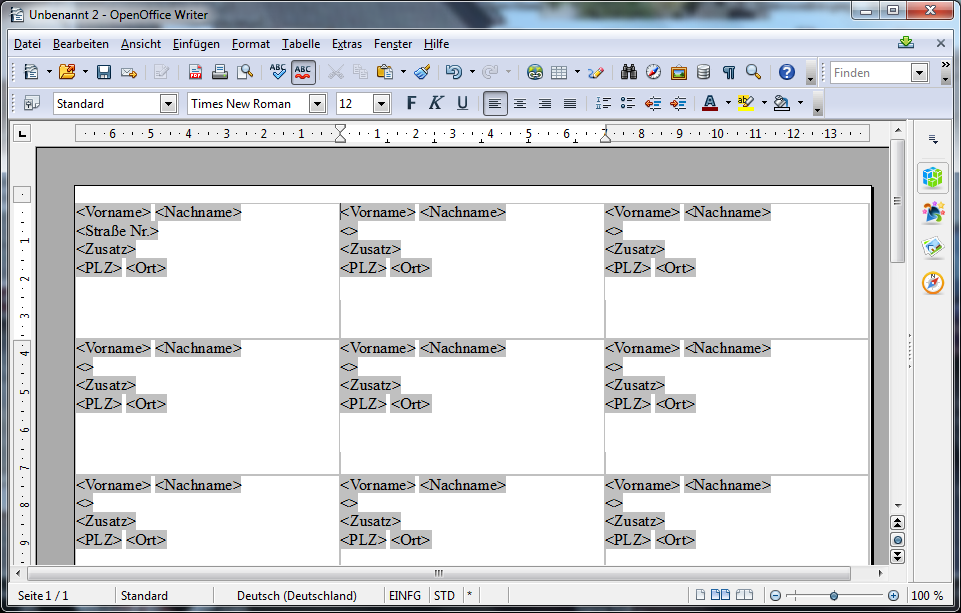Expand the Standard paragraph style dropdown
The width and height of the screenshot is (961, 613).
tap(167, 103)
